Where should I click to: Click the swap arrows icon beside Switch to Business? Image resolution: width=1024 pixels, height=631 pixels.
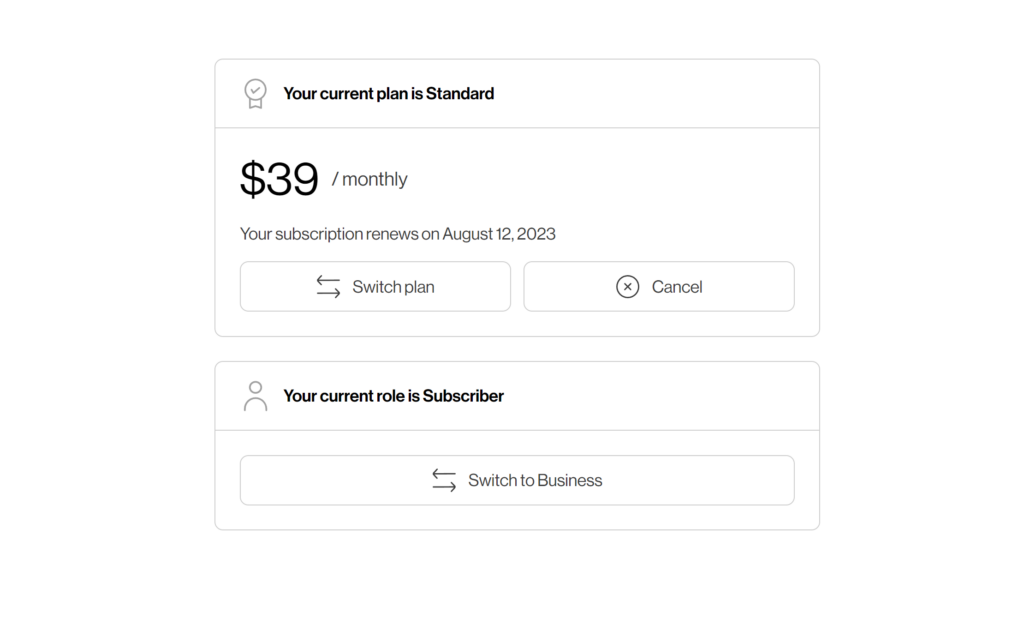pos(444,480)
